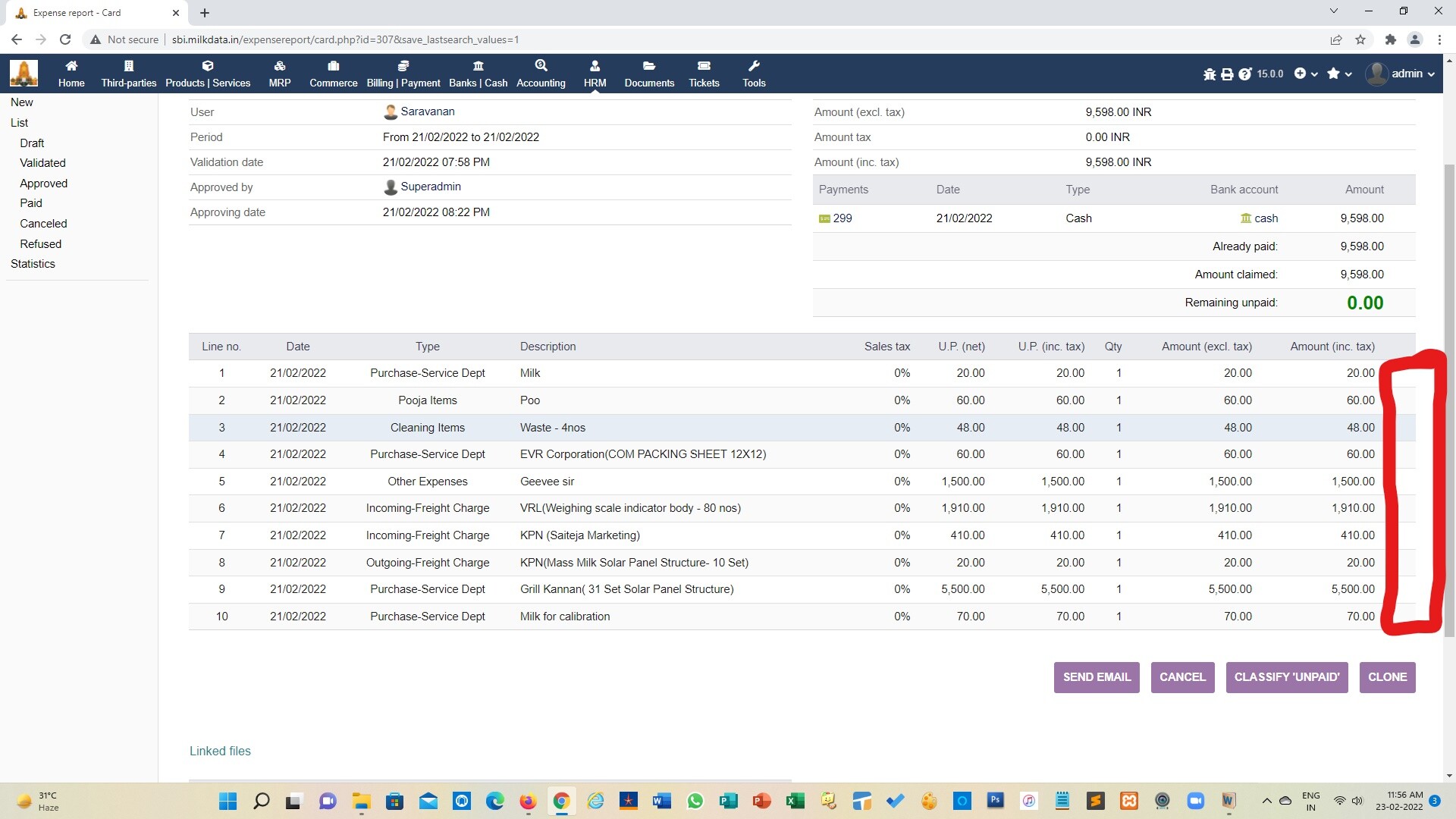Open browser extensions puzzle icon

(1390, 39)
